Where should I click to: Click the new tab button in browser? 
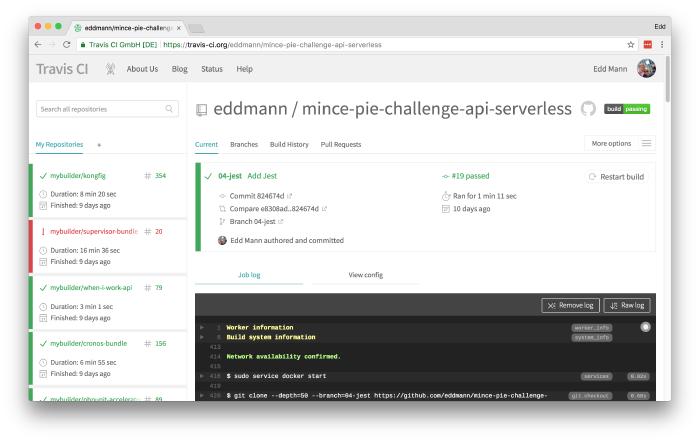tap(196, 29)
